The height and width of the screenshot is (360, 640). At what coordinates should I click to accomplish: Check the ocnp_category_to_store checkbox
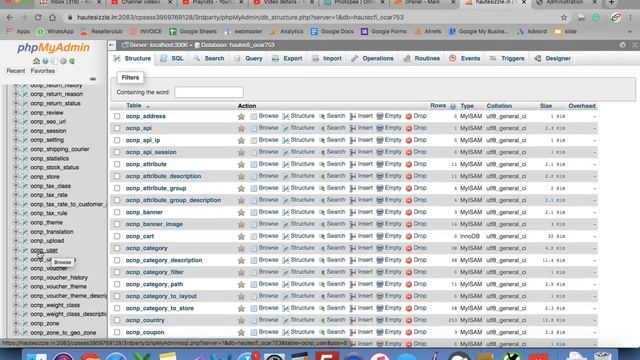117,308
